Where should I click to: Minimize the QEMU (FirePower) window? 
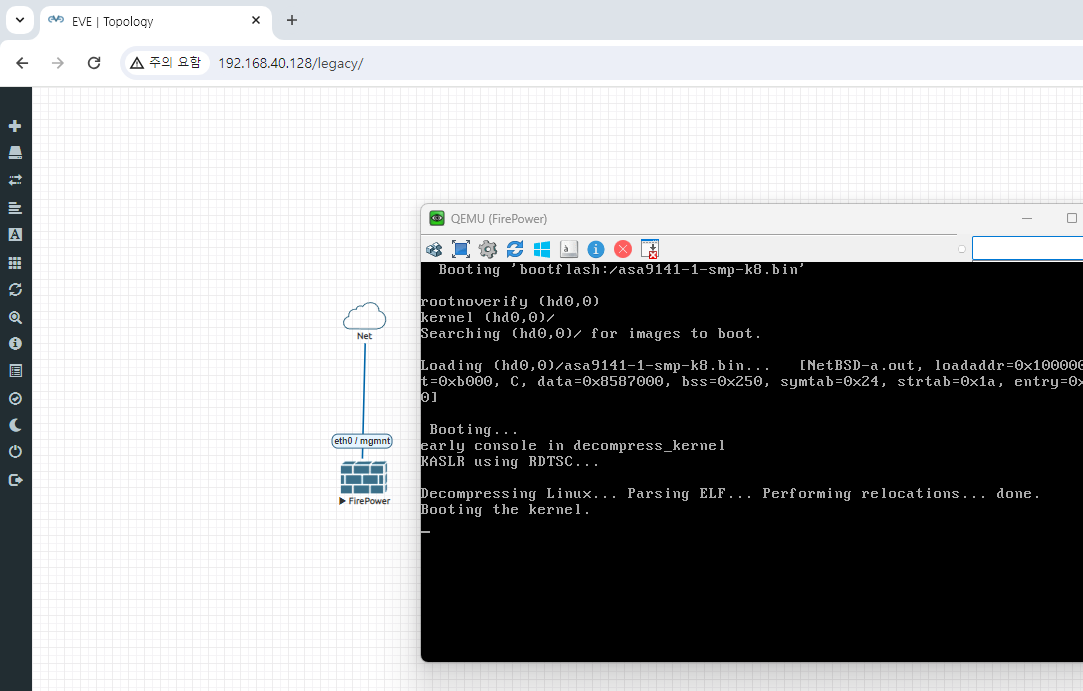click(x=1027, y=218)
